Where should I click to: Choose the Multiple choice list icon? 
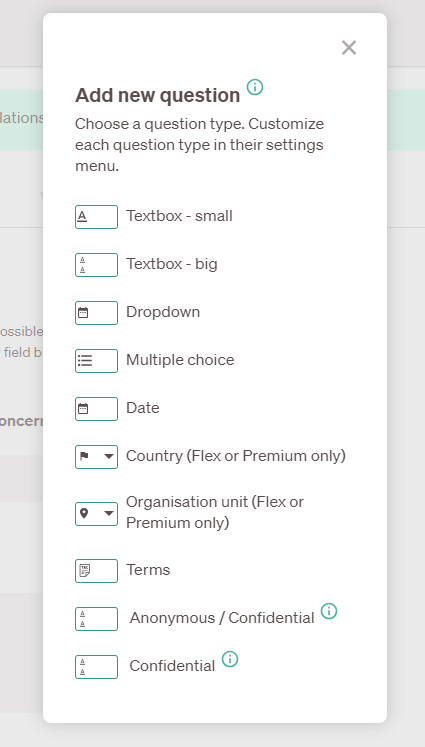[96, 361]
